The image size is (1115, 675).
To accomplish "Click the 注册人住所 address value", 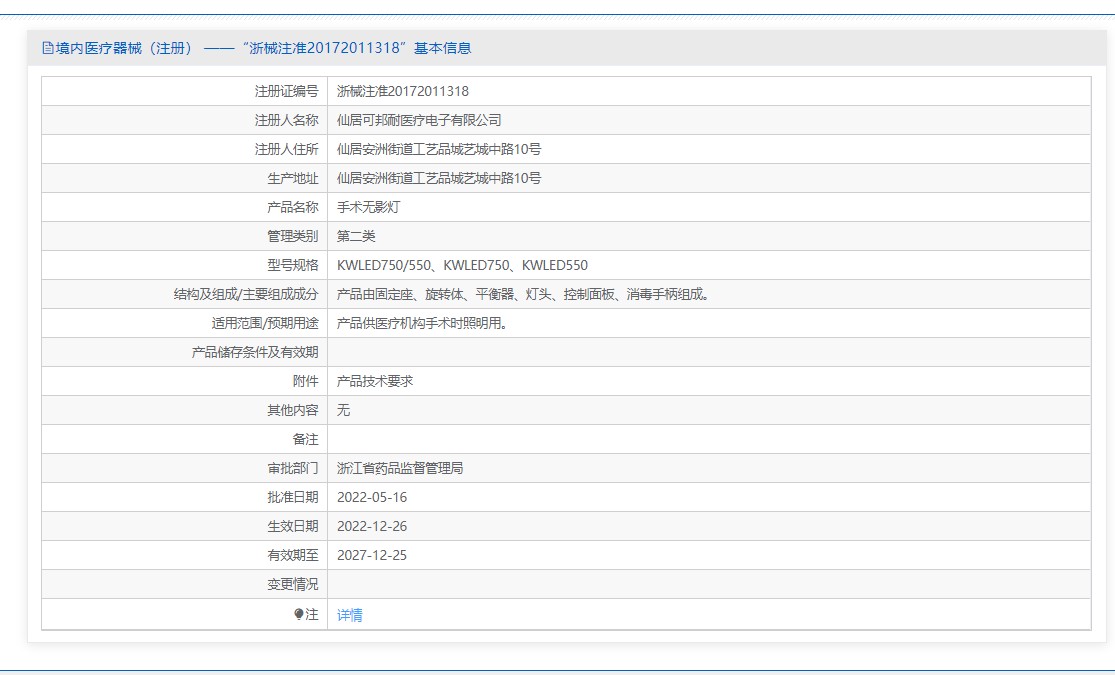I will [439, 149].
